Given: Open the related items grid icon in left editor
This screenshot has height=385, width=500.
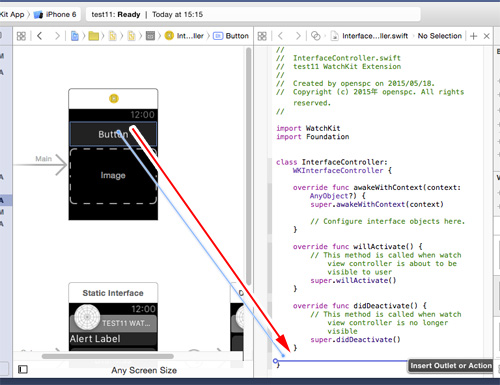Looking at the screenshot, I should (x=21, y=36).
